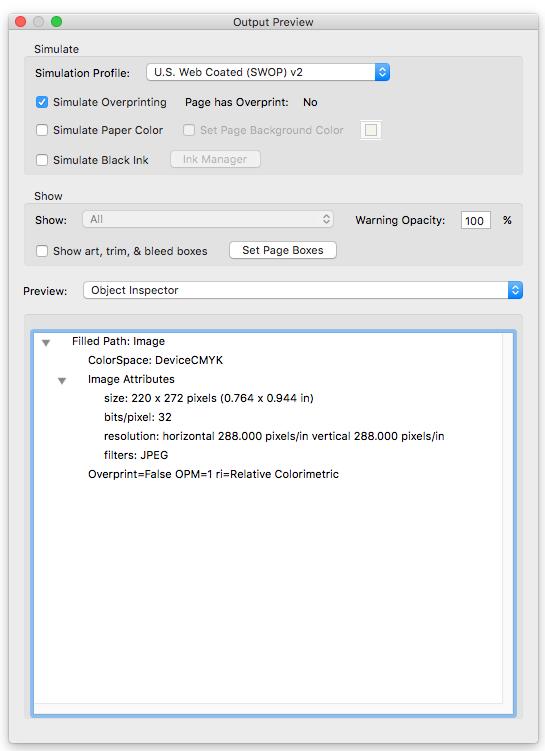Open the Show All dropdown

point(208,219)
